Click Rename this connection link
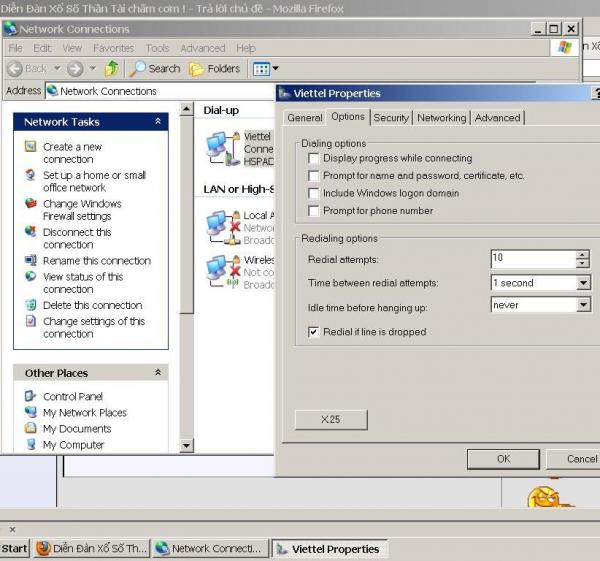The height and width of the screenshot is (561, 600). (97, 261)
